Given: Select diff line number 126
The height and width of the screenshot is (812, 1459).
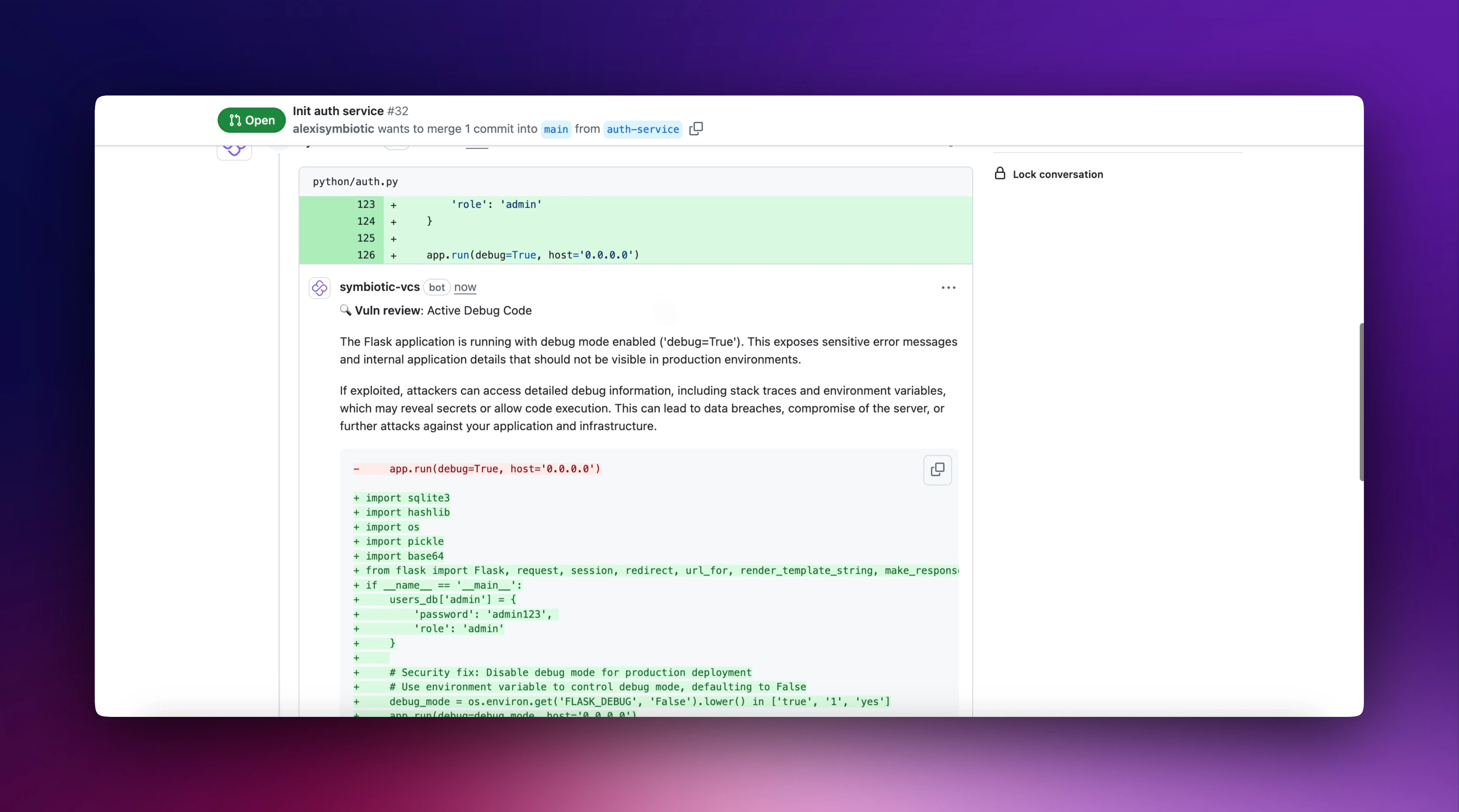Looking at the screenshot, I should [x=366, y=255].
